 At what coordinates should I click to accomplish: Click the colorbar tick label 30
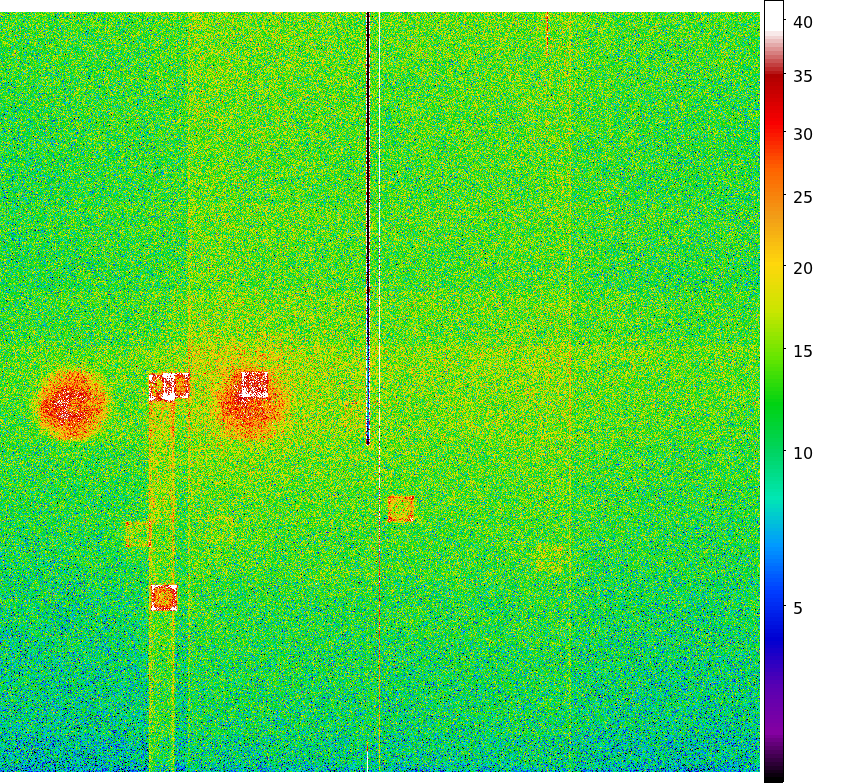pos(803,135)
